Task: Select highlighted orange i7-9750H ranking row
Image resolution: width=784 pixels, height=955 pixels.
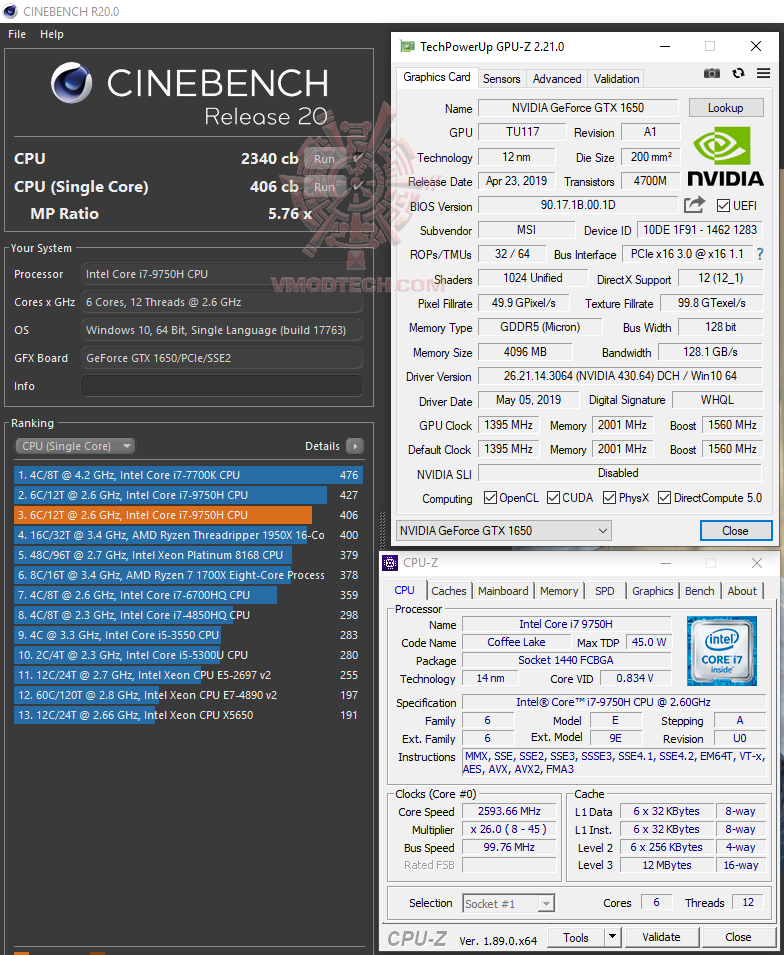Action: (188, 515)
